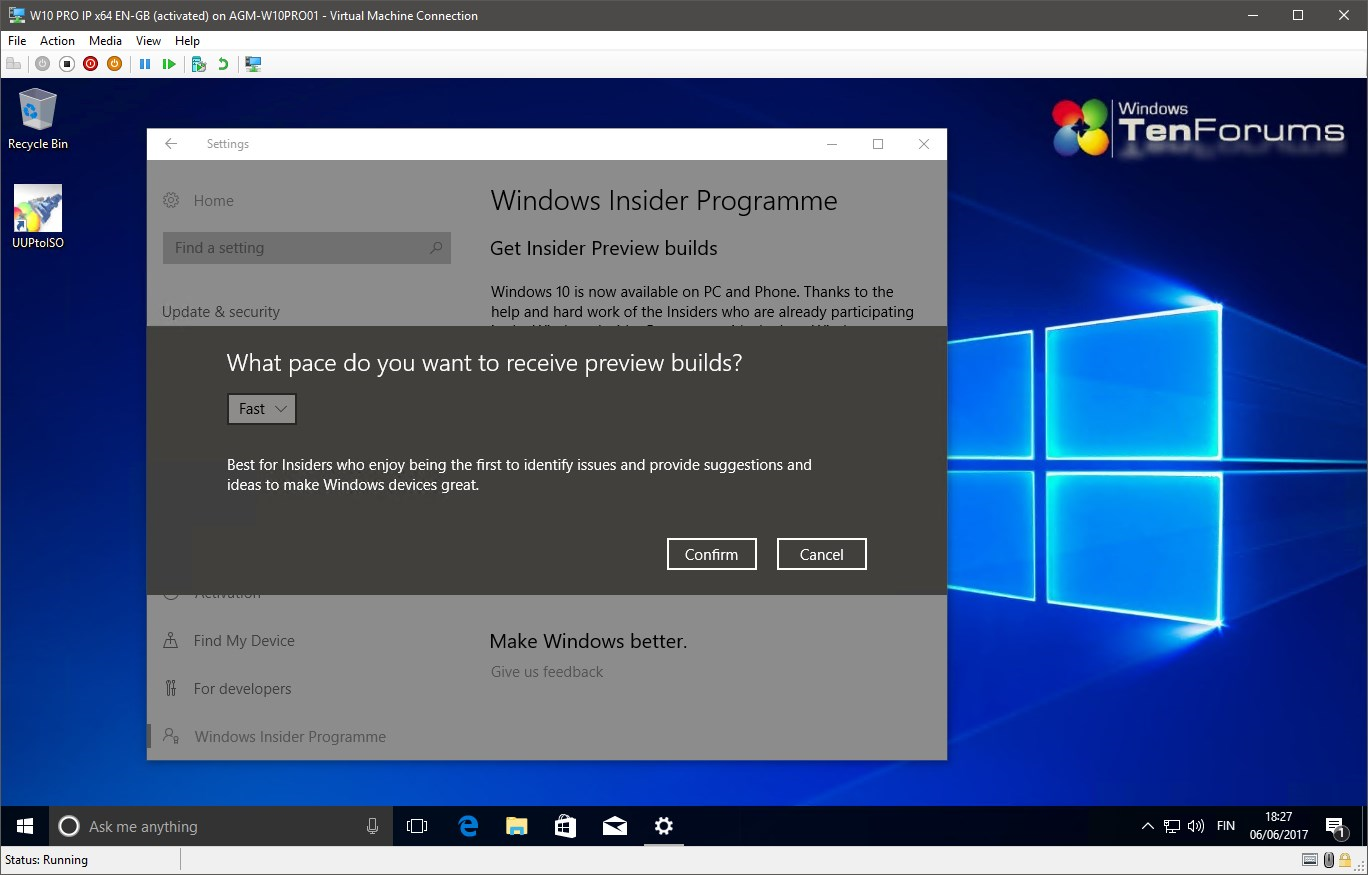Click the keyboard status bar icon
The image size is (1368, 875).
1310,860
